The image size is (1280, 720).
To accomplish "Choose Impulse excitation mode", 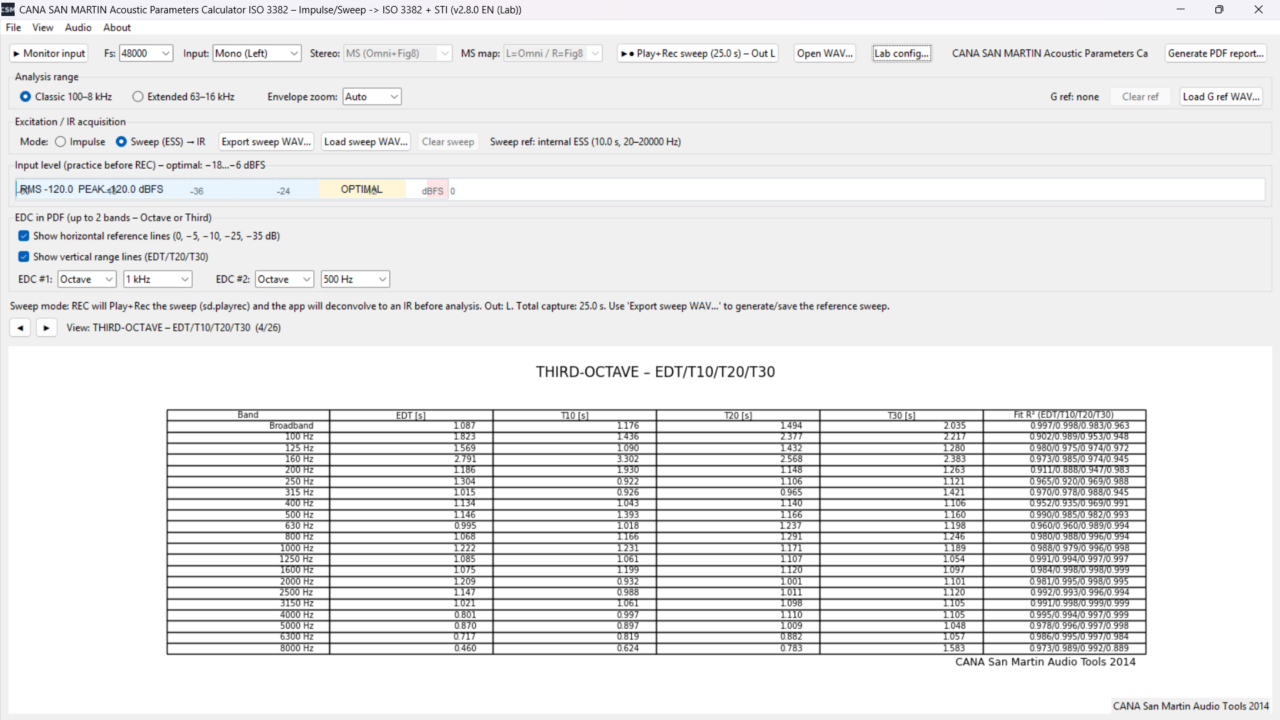I will tap(61, 142).
